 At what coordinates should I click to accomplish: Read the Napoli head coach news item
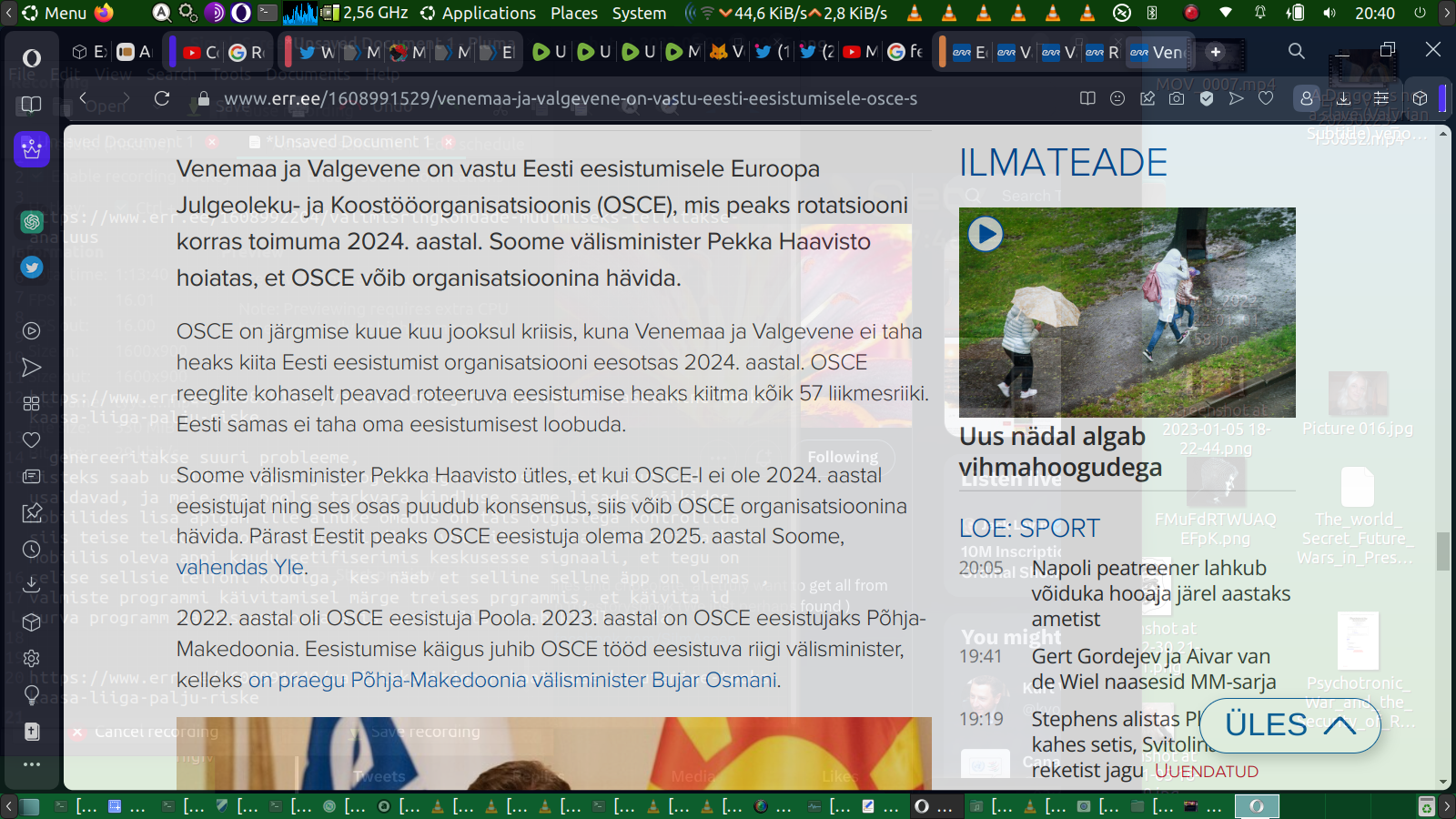tap(1160, 593)
